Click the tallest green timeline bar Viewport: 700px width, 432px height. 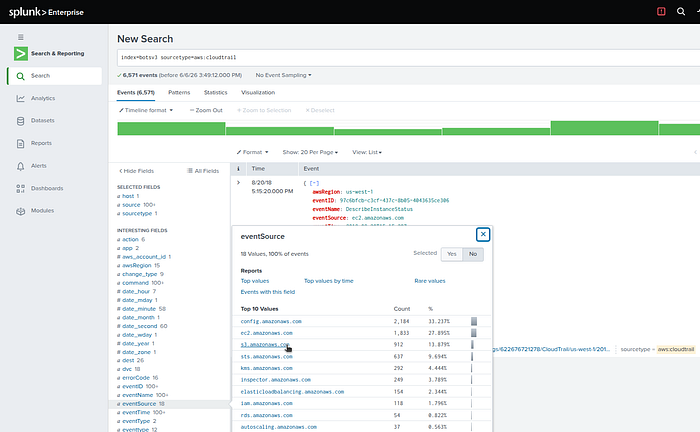coord(604,128)
